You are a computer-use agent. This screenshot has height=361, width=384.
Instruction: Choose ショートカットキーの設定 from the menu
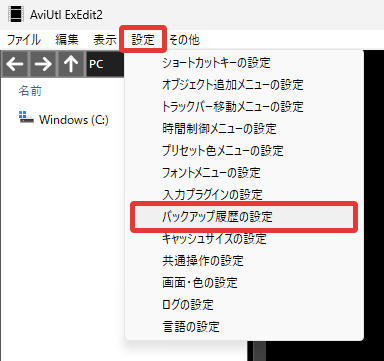click(244, 62)
